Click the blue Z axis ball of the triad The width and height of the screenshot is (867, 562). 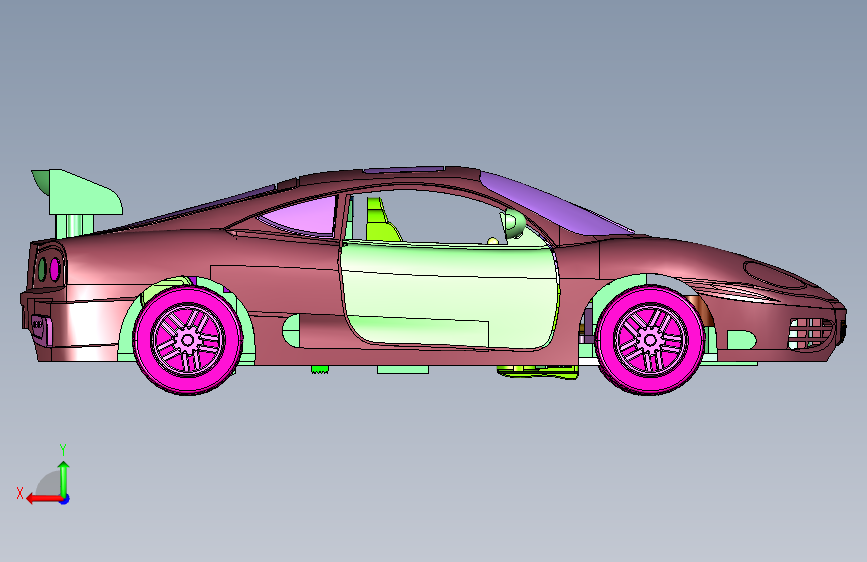65,499
